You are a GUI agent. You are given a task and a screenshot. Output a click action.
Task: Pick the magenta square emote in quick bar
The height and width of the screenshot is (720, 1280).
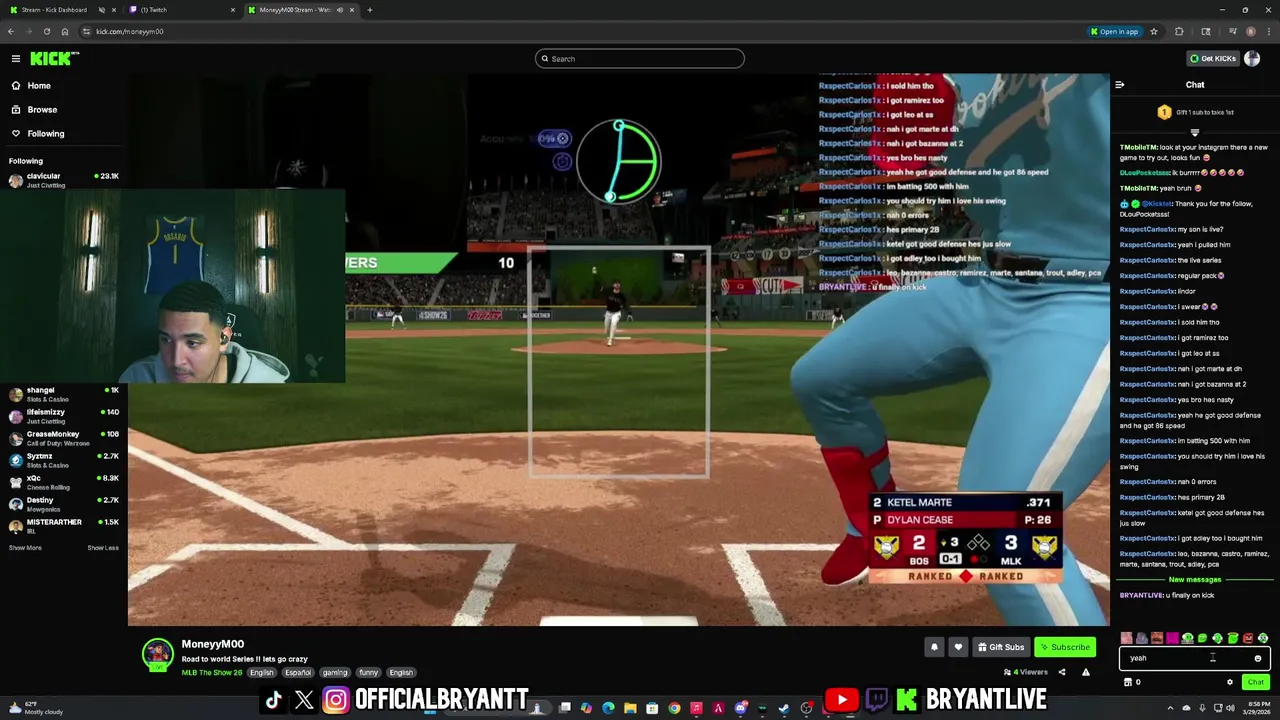(x=1172, y=638)
